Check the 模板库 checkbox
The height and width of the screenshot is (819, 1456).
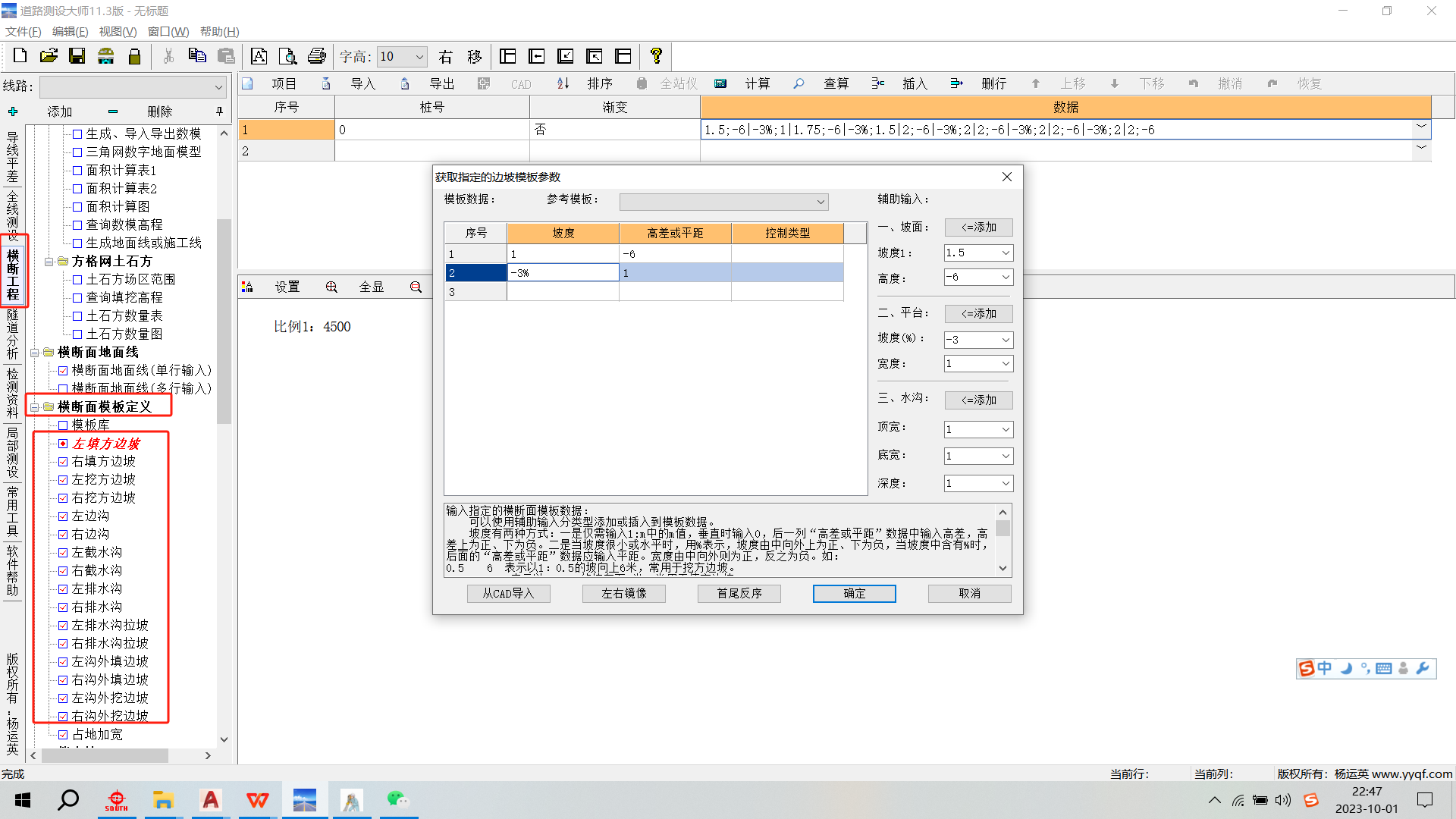click(x=63, y=425)
